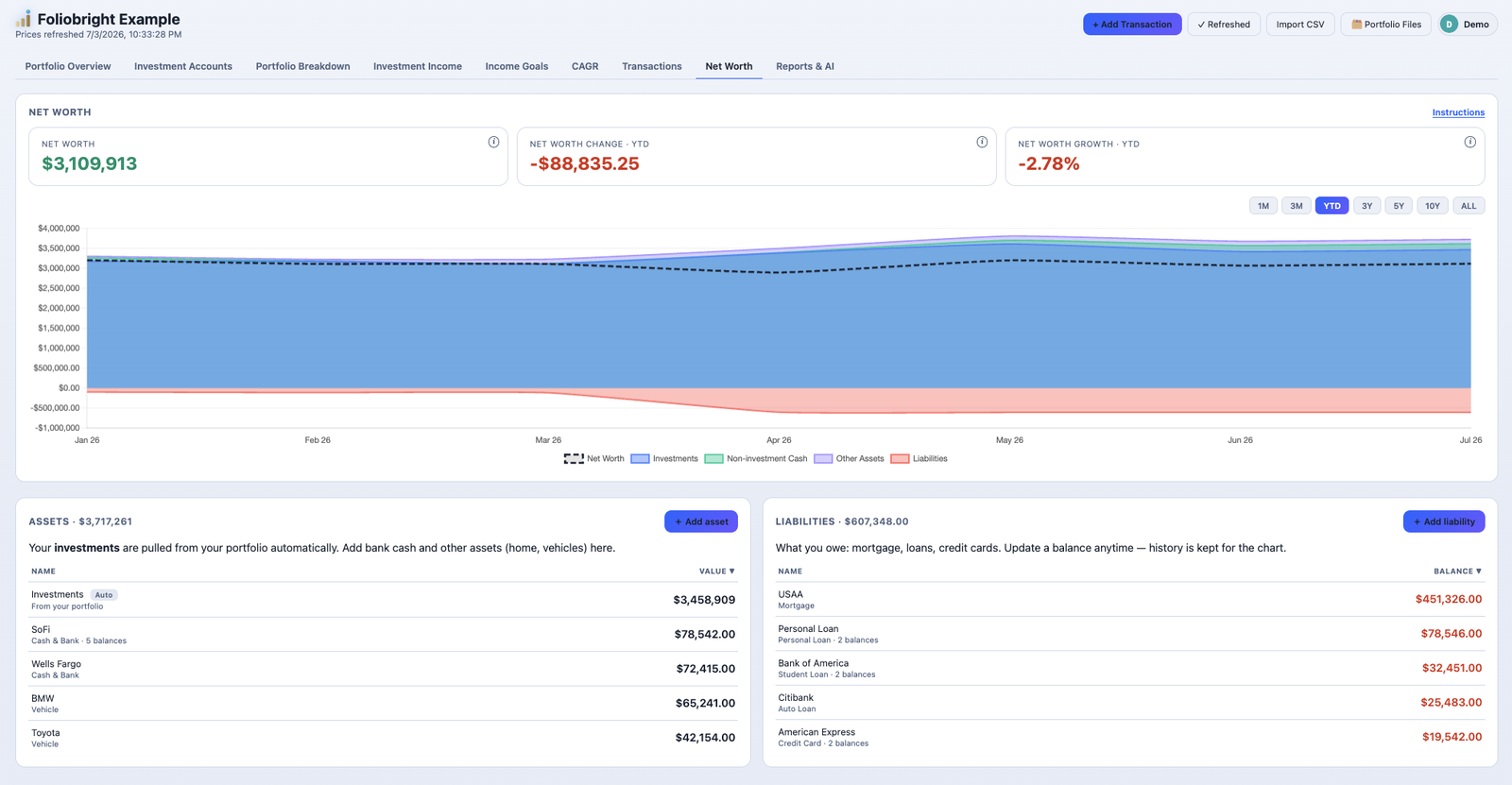Select the Investments asset row

coord(383,600)
